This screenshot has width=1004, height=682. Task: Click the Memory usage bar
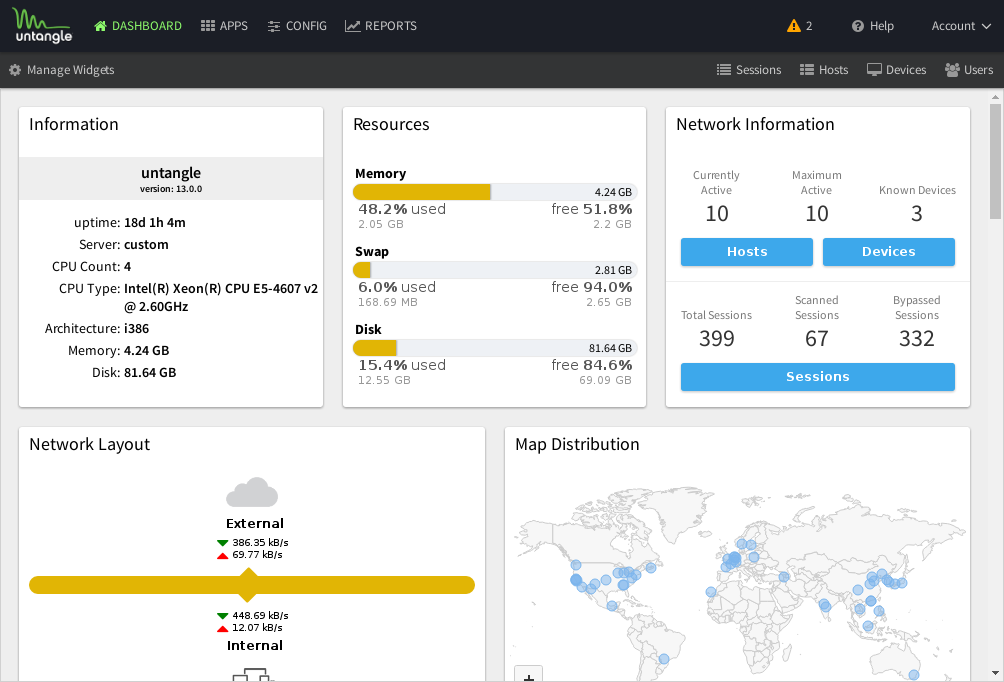click(x=495, y=192)
